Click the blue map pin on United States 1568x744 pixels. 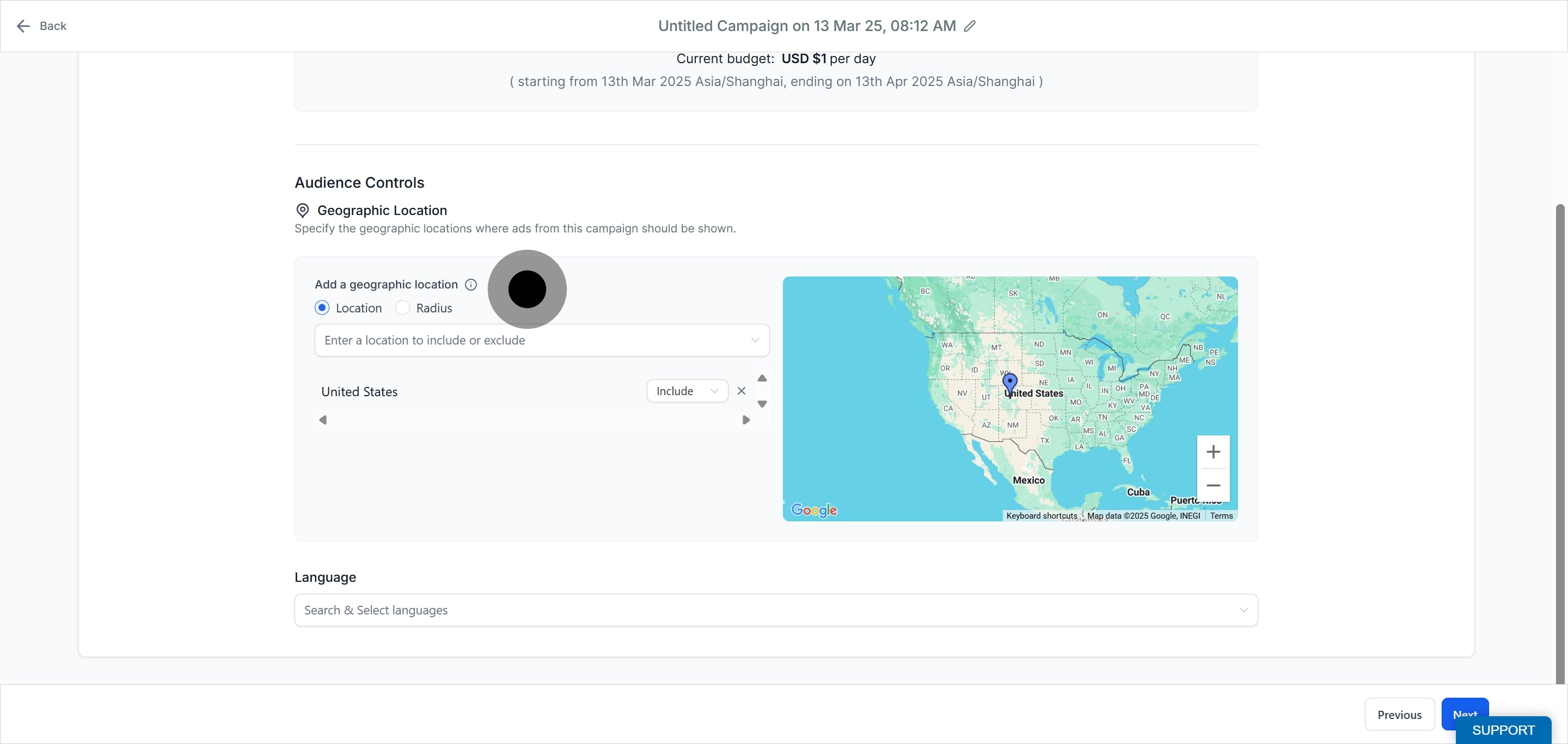(1010, 384)
